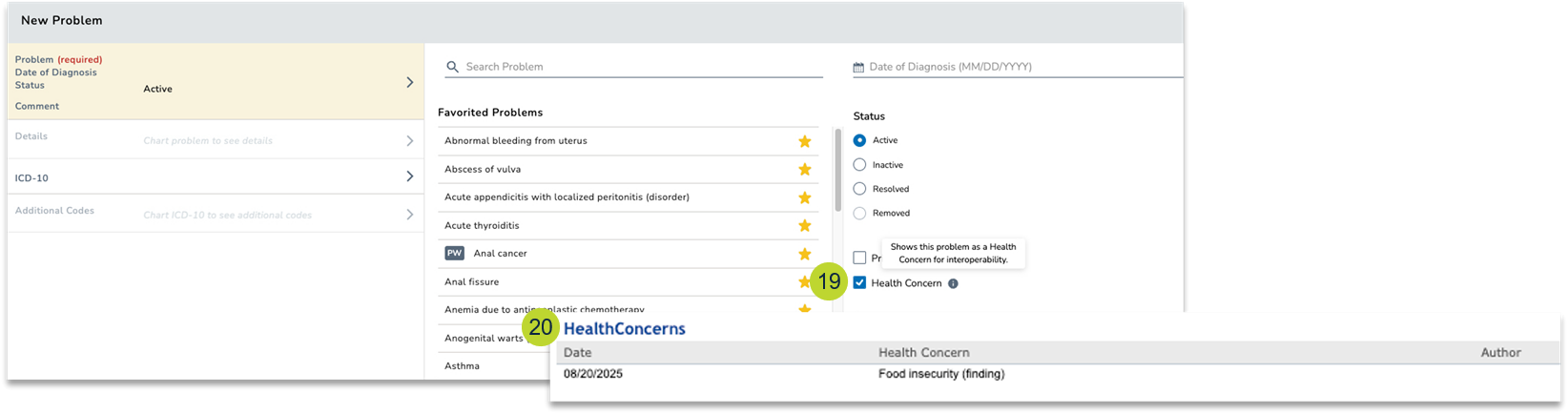Toggle favorite star for Acute thyroiditis
The width and height of the screenshot is (1568, 414).
[x=804, y=226]
